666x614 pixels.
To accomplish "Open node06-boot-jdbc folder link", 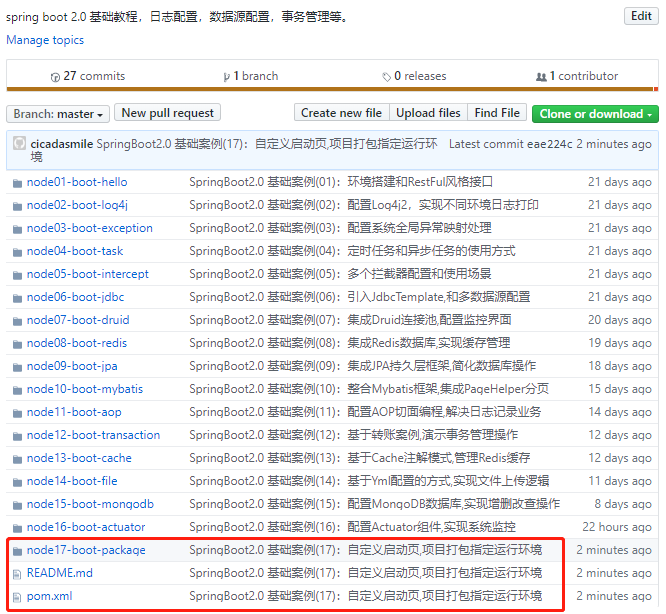I will tap(76, 297).
